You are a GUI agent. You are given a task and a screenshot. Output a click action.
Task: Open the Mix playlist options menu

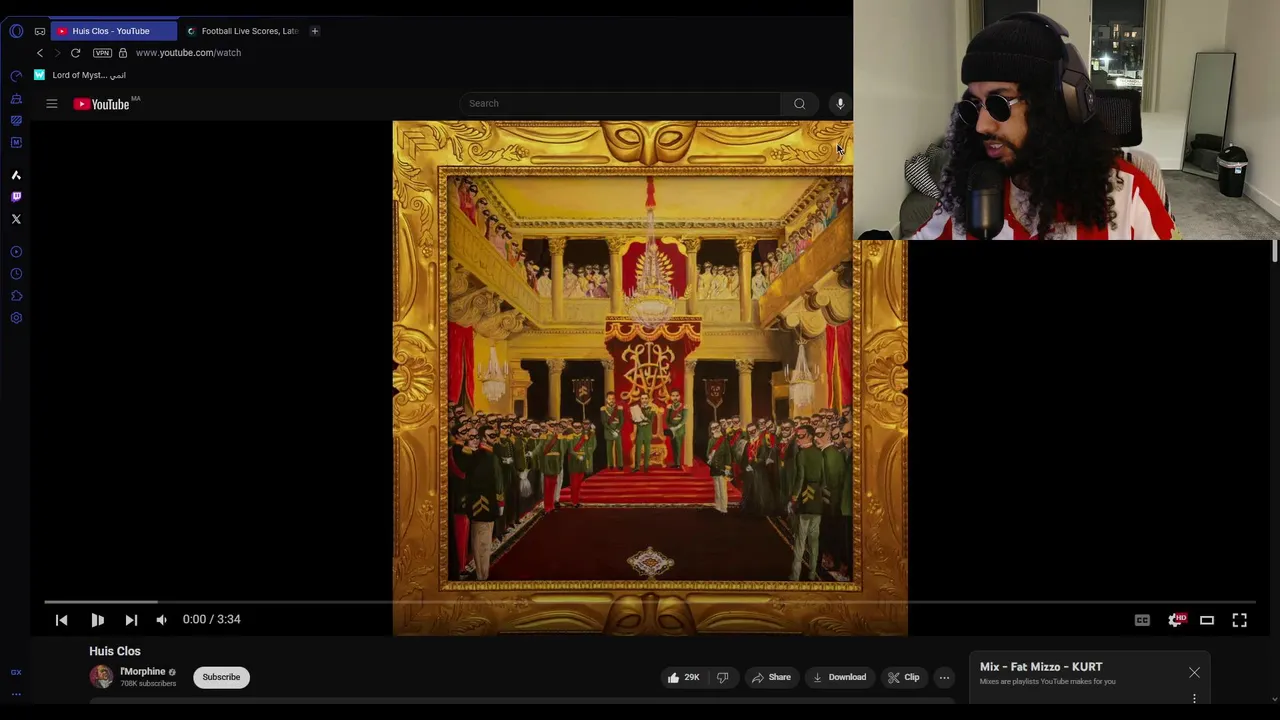click(x=1194, y=698)
